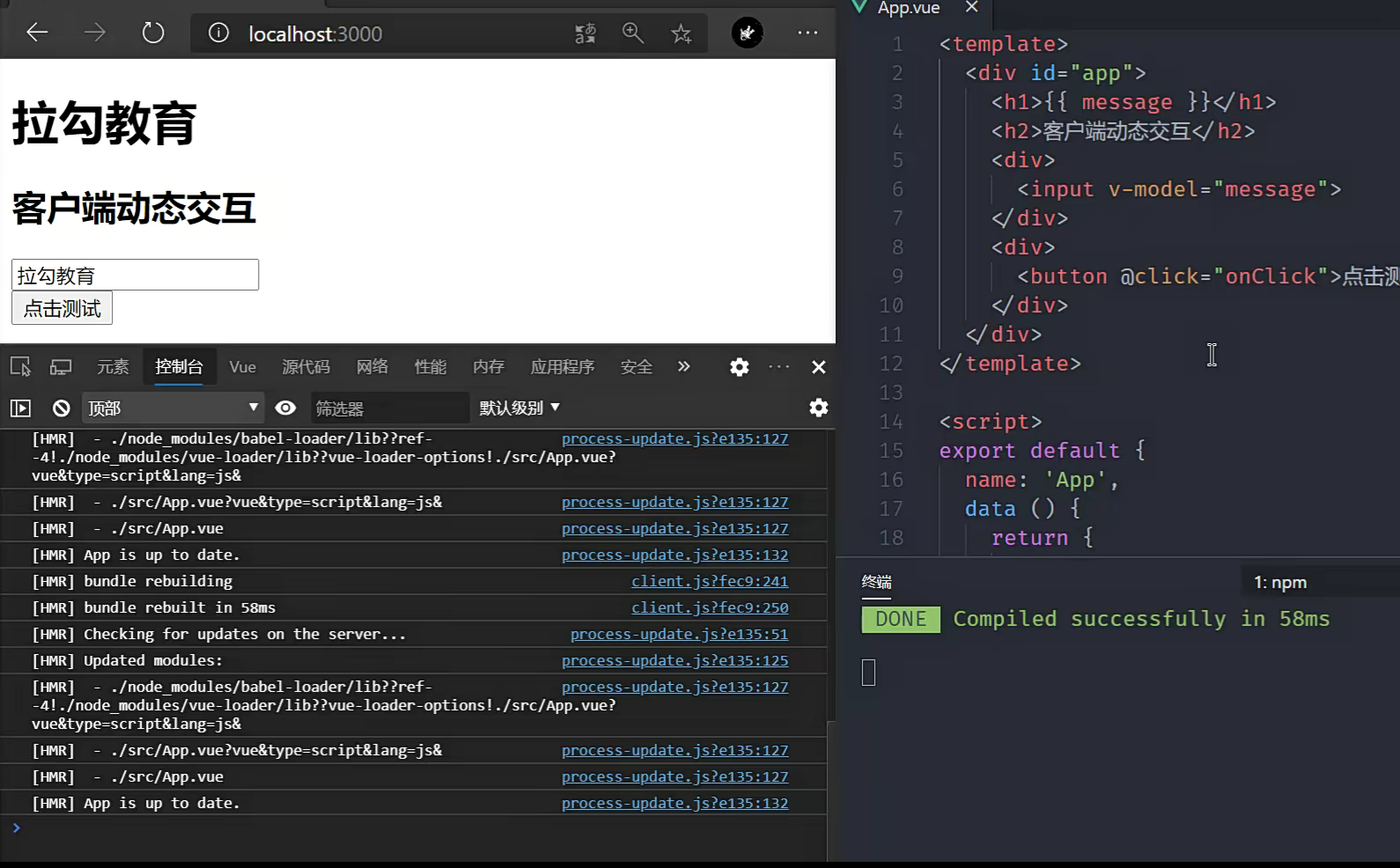
Task: Toggle device emulation mode
Action: tap(61, 367)
